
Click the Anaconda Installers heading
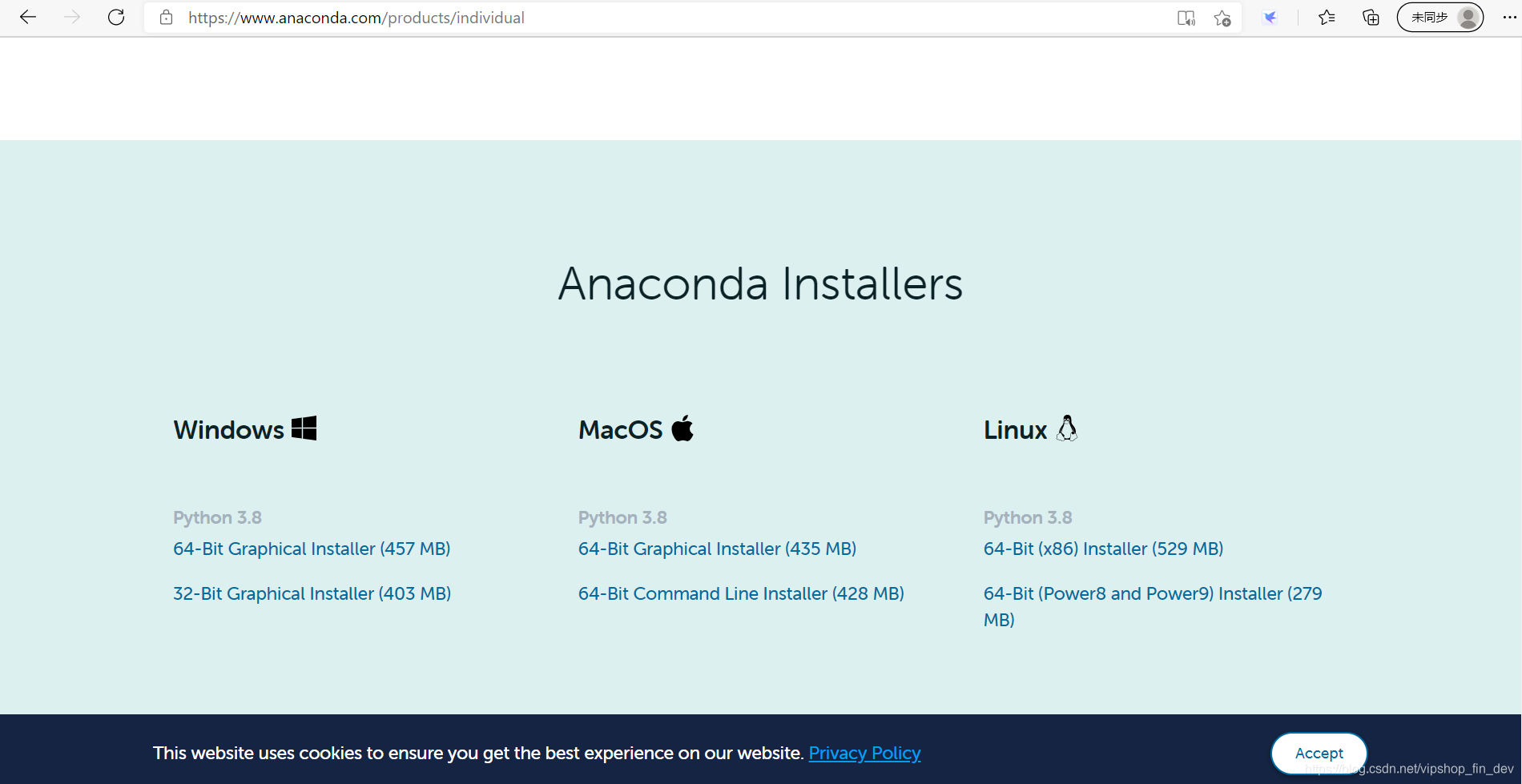(x=760, y=283)
